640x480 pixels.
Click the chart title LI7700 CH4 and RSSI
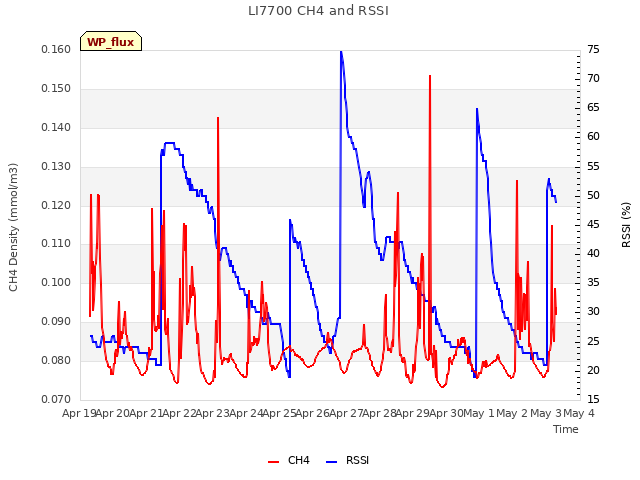318,11
